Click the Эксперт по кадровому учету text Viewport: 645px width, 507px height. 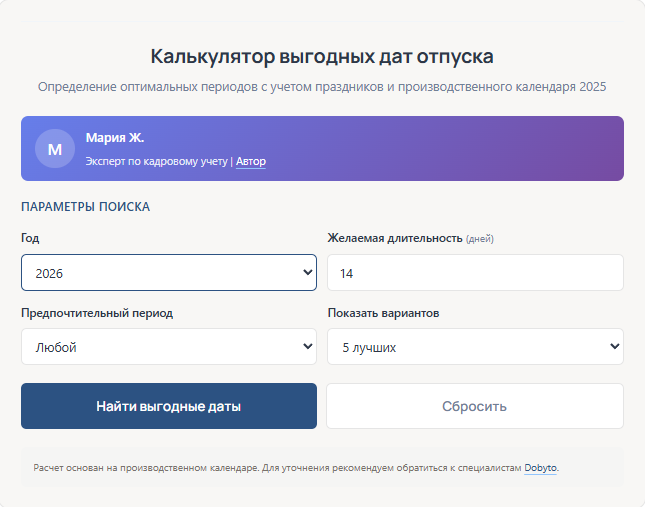[x=157, y=161]
